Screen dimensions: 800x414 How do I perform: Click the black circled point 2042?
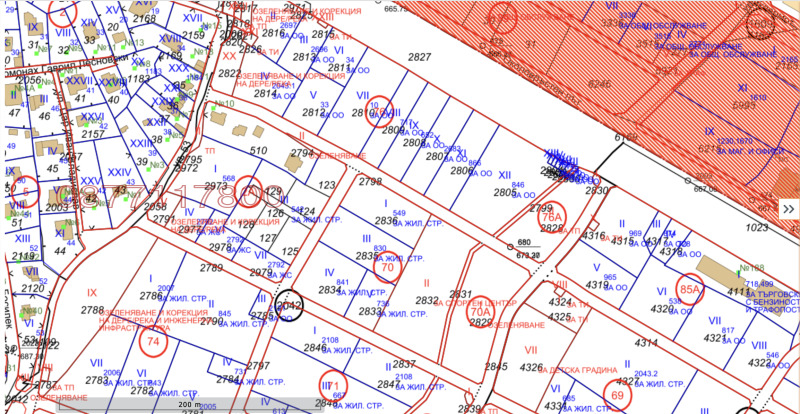[289, 307]
